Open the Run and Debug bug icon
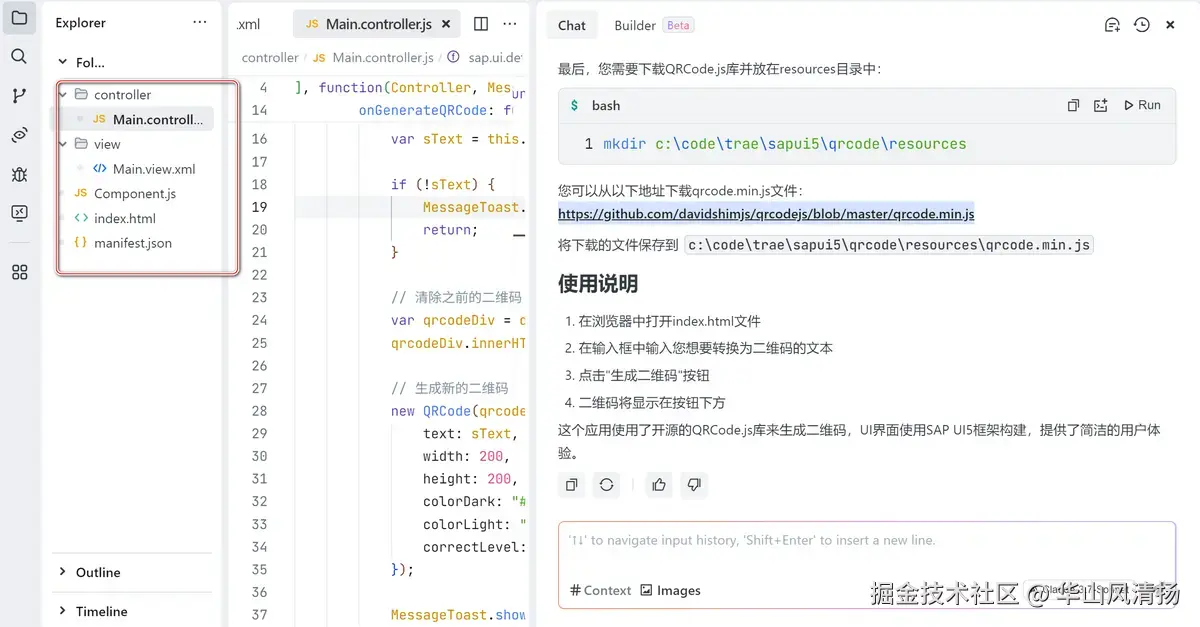 click(19, 174)
